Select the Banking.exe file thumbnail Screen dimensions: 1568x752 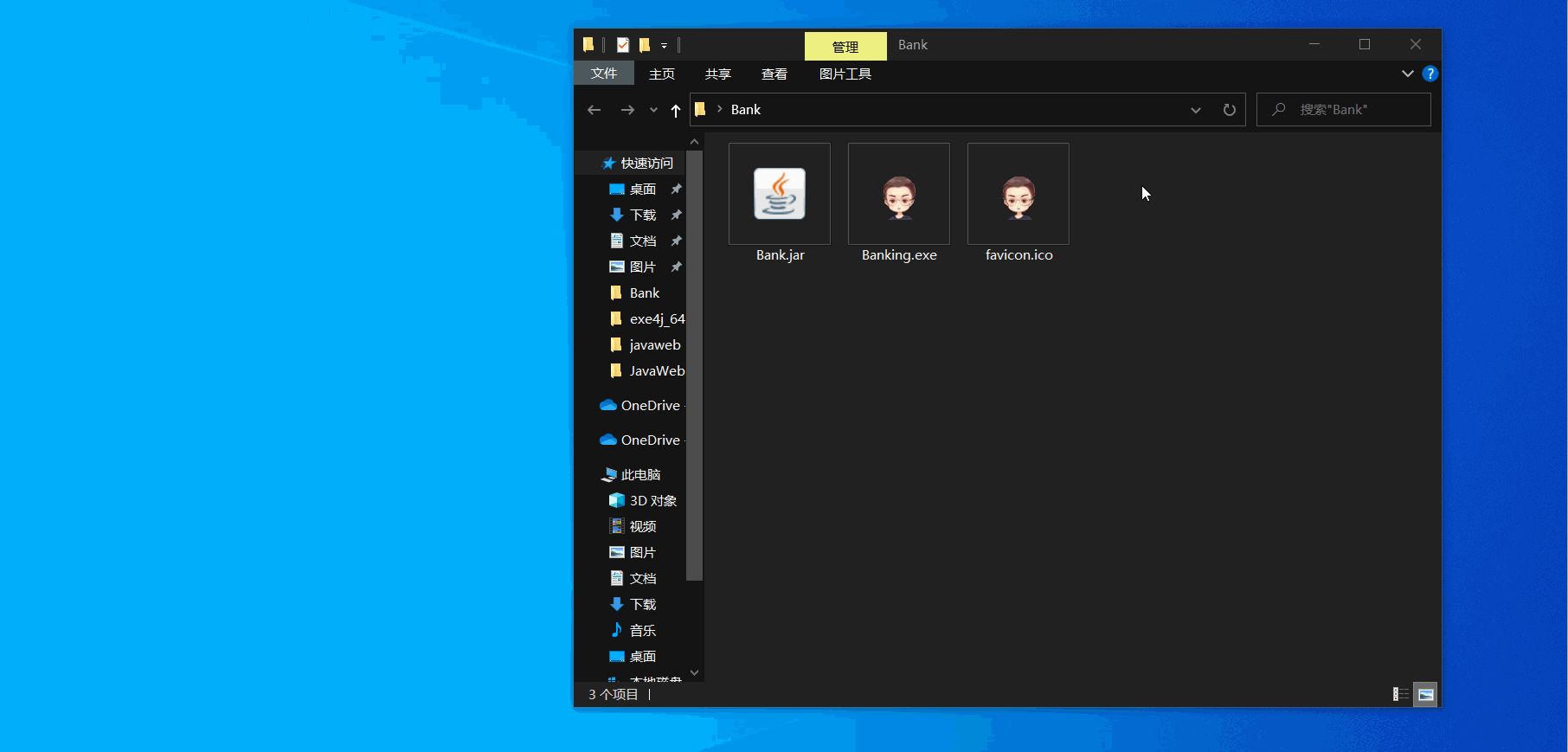click(899, 194)
